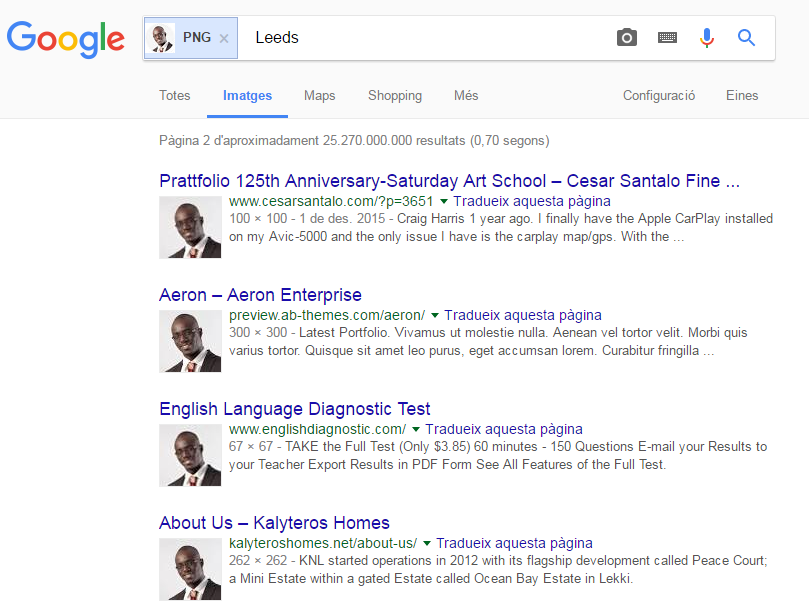Translate the englishdiagnostic.com result page
Screen dimensions: 809x616
504,429
